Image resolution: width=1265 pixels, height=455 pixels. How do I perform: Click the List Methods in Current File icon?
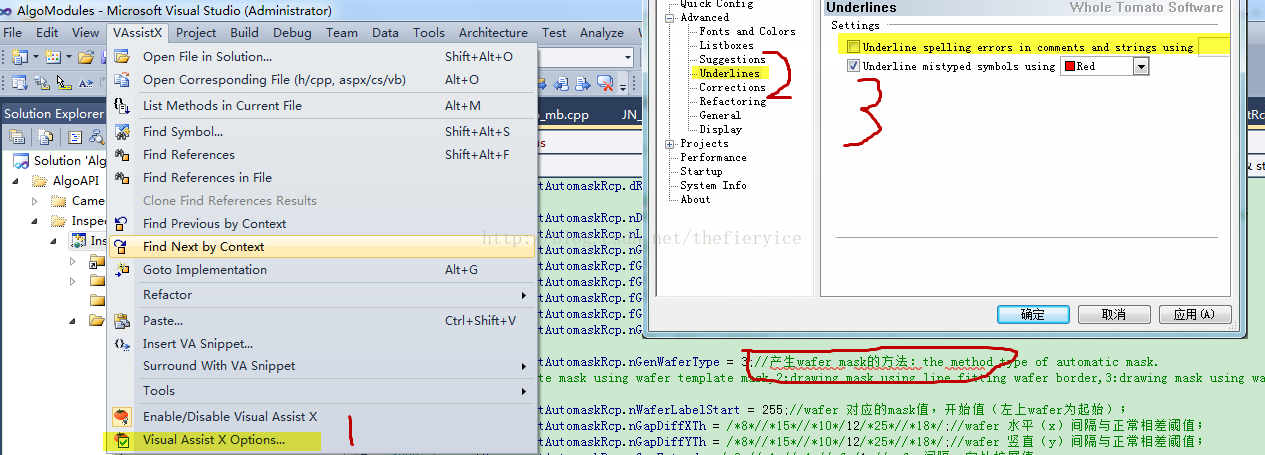(122, 105)
